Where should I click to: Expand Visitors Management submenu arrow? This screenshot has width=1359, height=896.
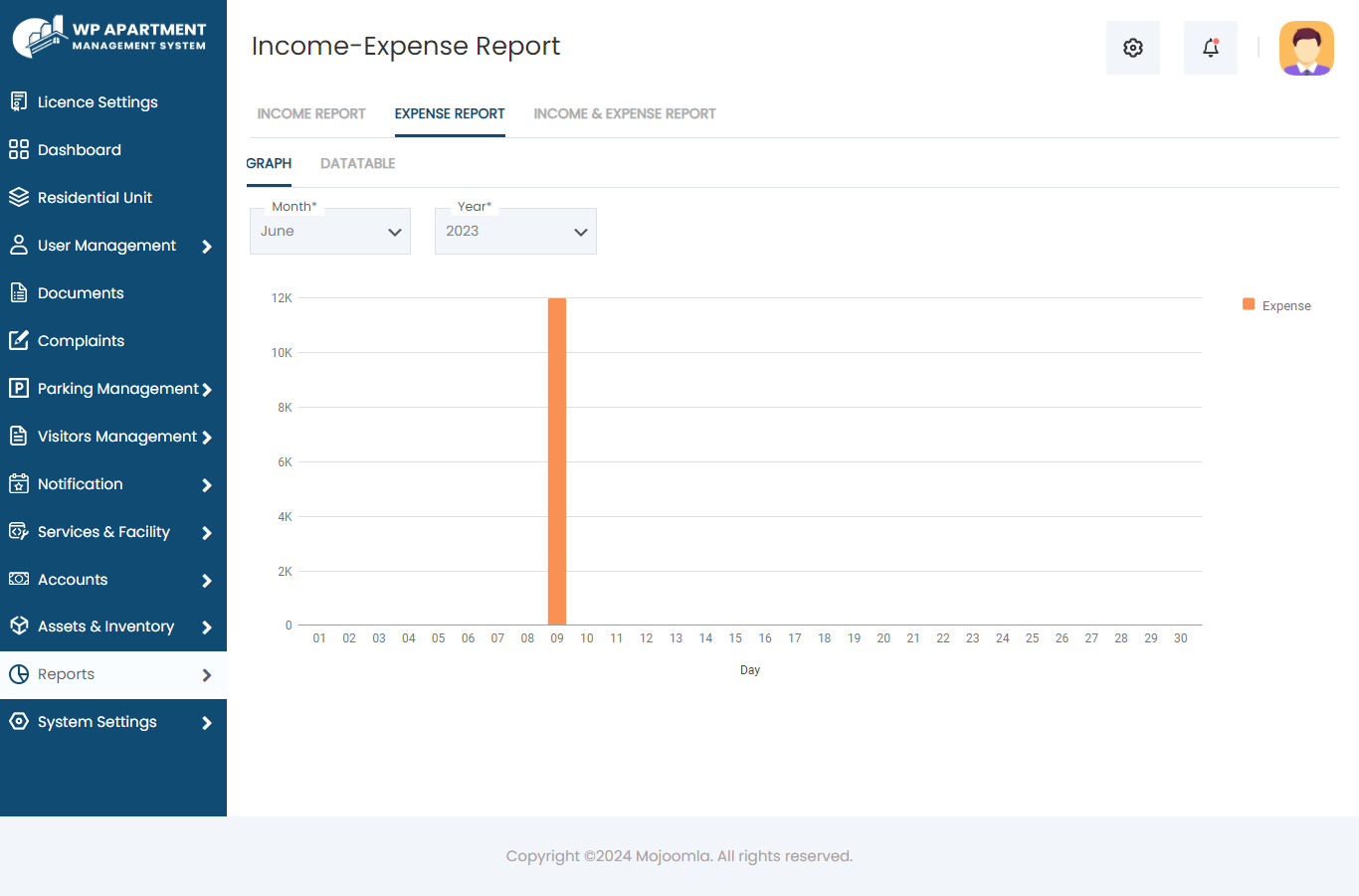click(207, 438)
